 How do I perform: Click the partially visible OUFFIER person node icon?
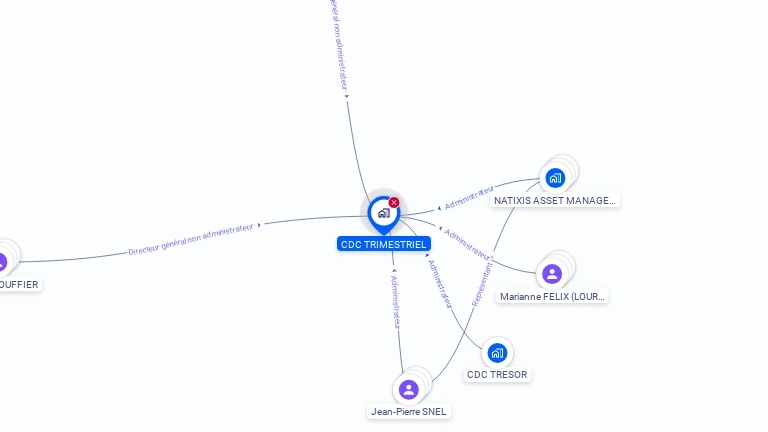(3, 262)
